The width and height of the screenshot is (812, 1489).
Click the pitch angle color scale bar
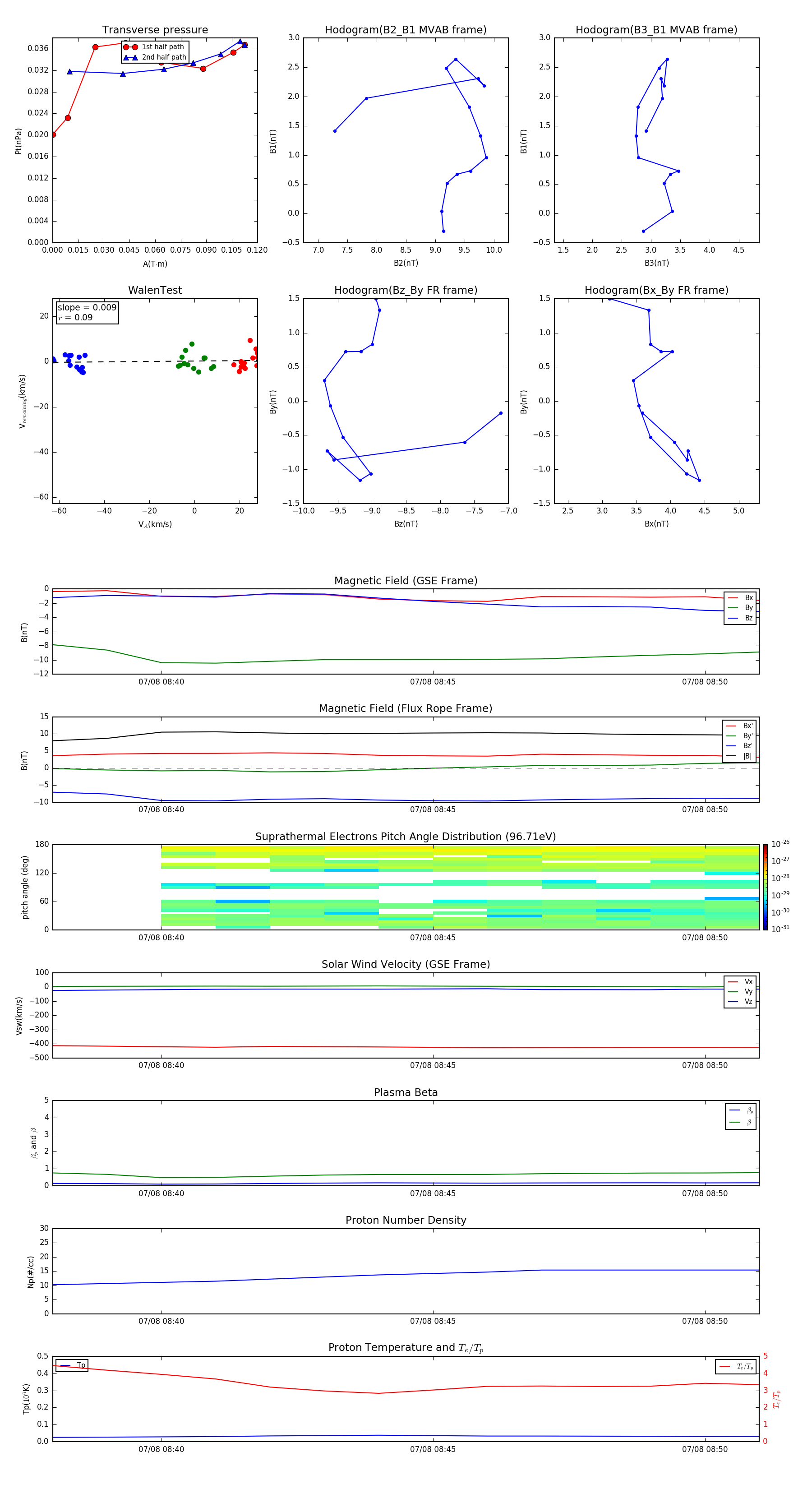(x=765, y=887)
